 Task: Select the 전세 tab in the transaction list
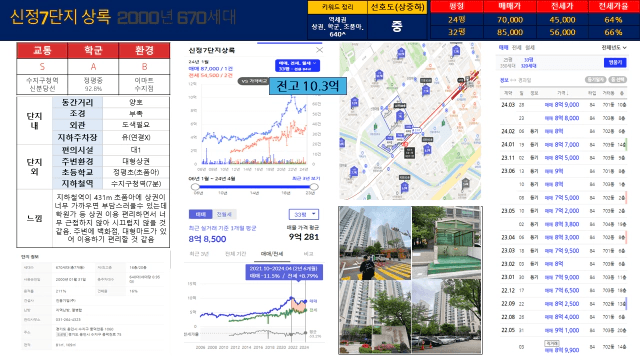(x=517, y=48)
